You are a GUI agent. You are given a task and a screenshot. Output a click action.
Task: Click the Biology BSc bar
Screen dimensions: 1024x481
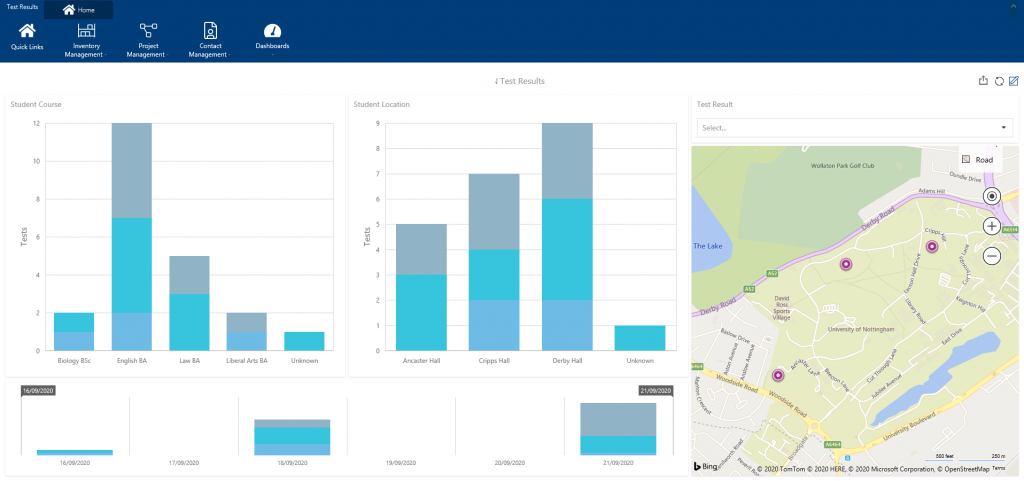click(74, 332)
